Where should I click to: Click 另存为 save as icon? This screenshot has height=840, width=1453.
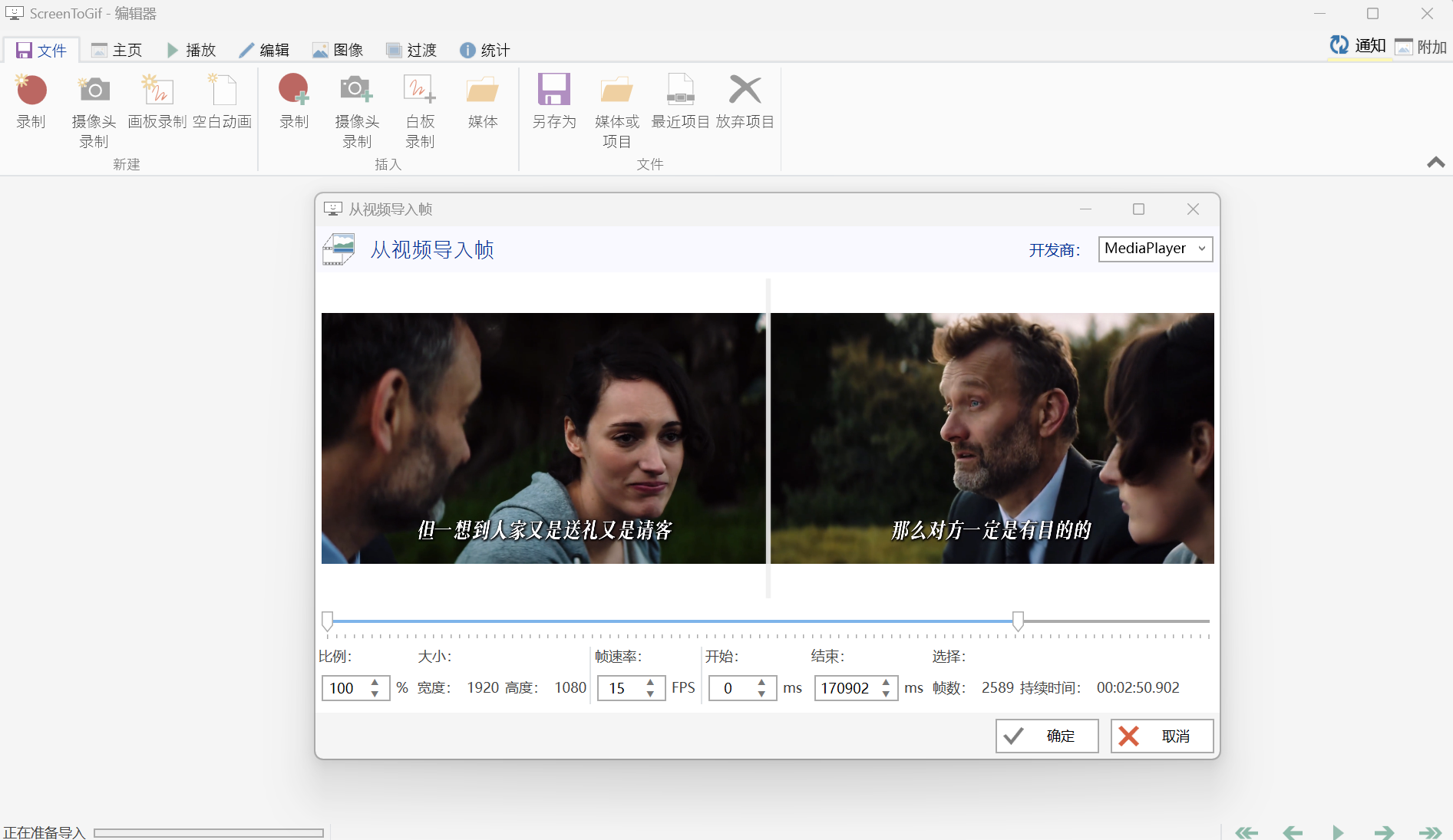click(554, 101)
